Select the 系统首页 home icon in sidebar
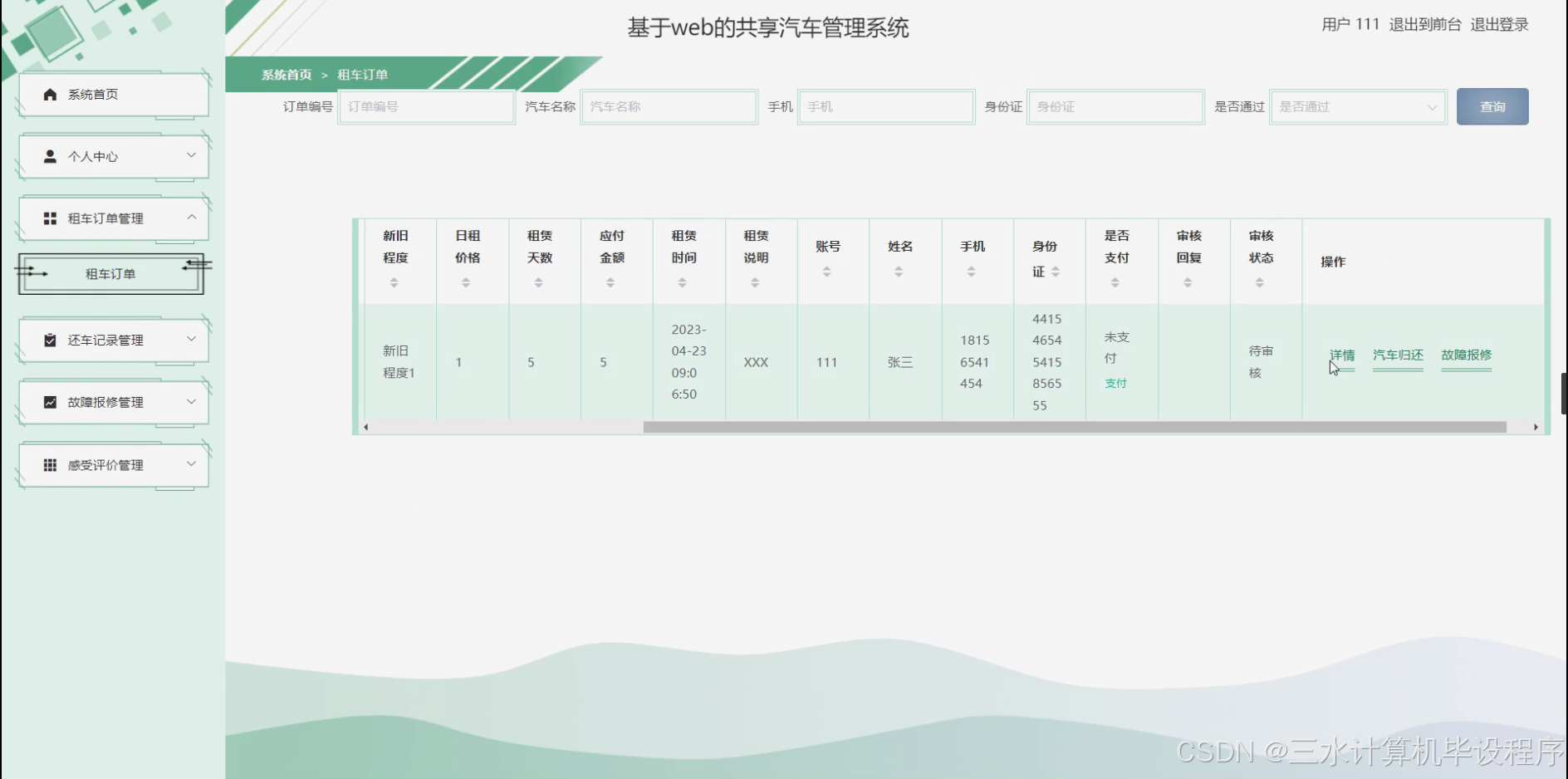Viewport: 1568px width, 779px height. (49, 94)
